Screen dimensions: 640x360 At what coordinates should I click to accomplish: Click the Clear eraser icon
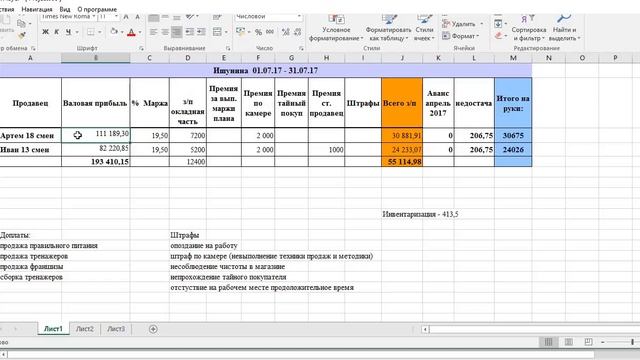[x=498, y=36]
